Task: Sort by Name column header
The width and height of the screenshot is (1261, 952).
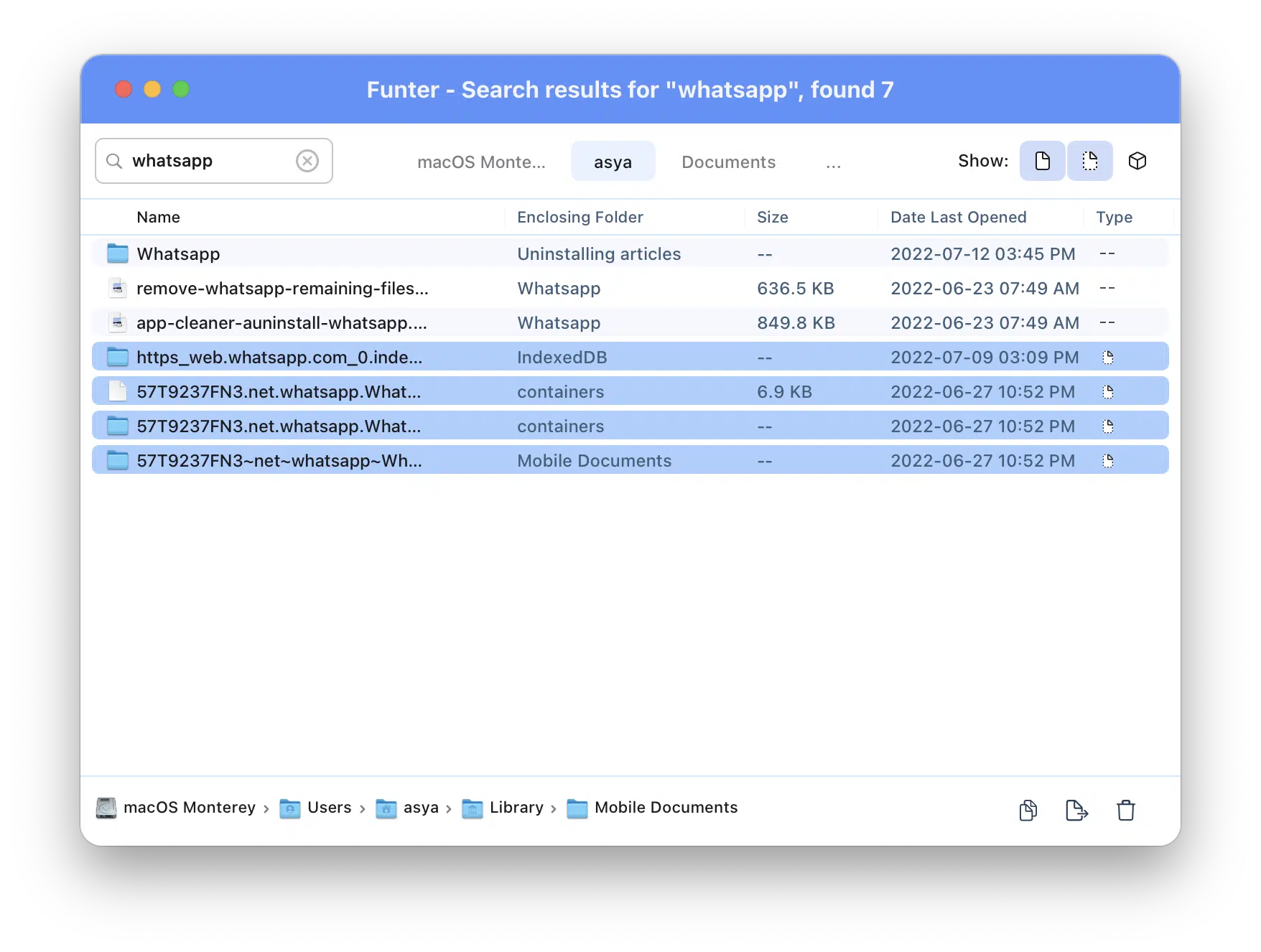Action: (x=158, y=217)
